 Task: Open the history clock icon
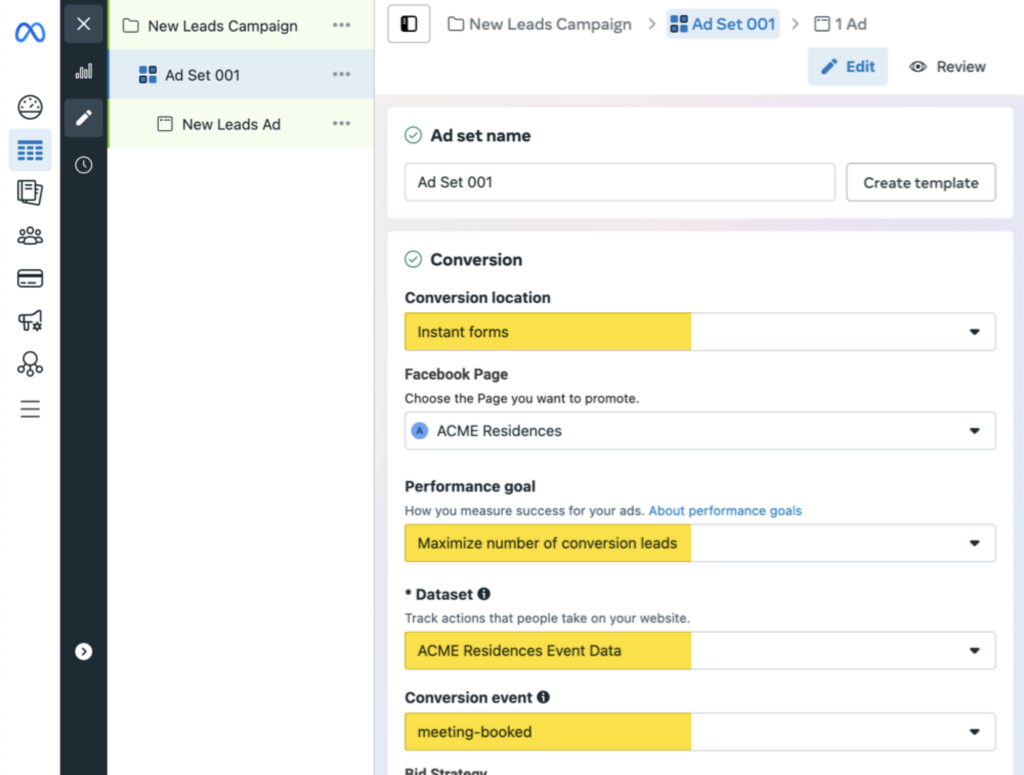[x=84, y=165]
